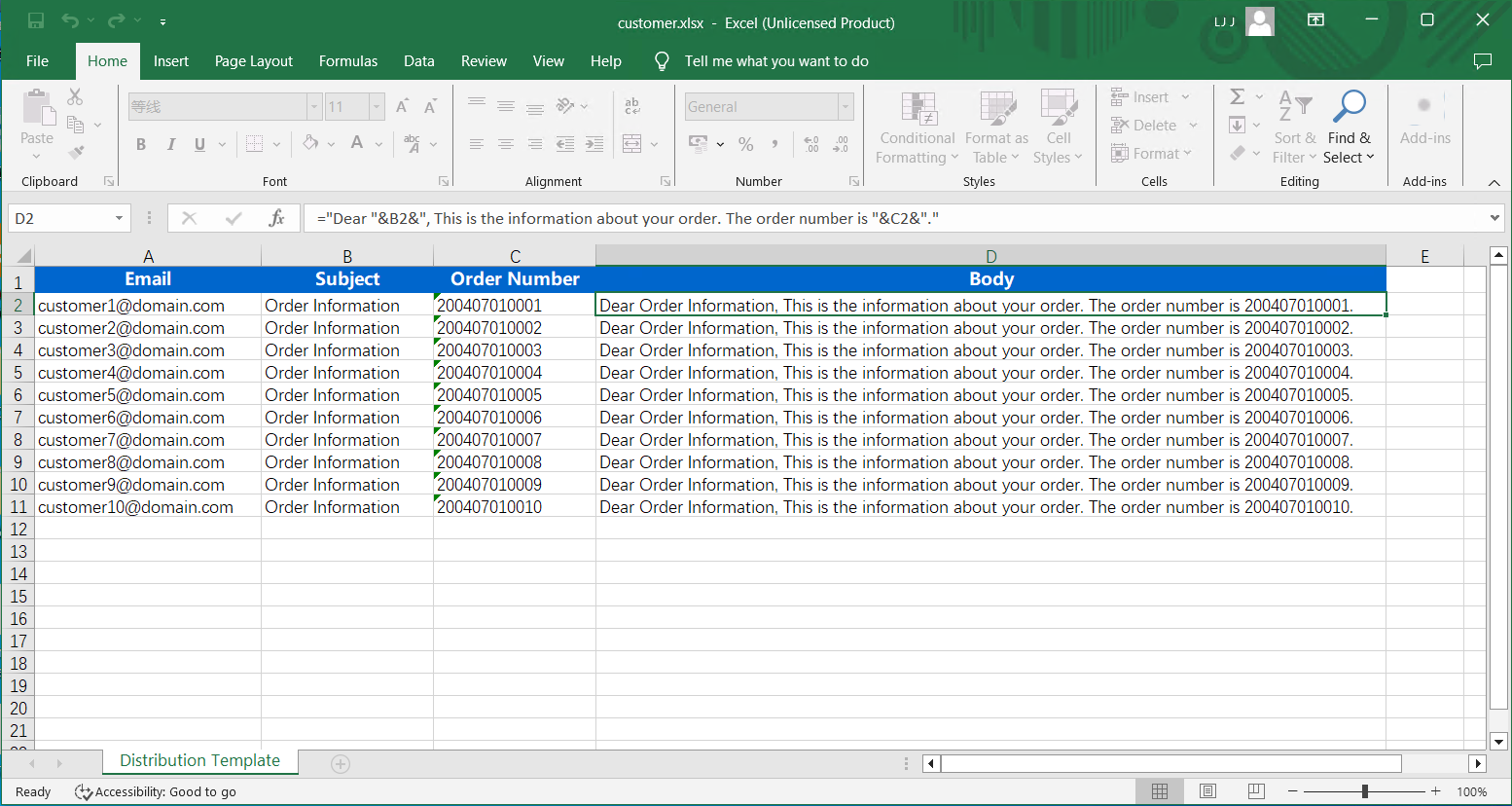Click the Redo arrow icon

[x=117, y=20]
